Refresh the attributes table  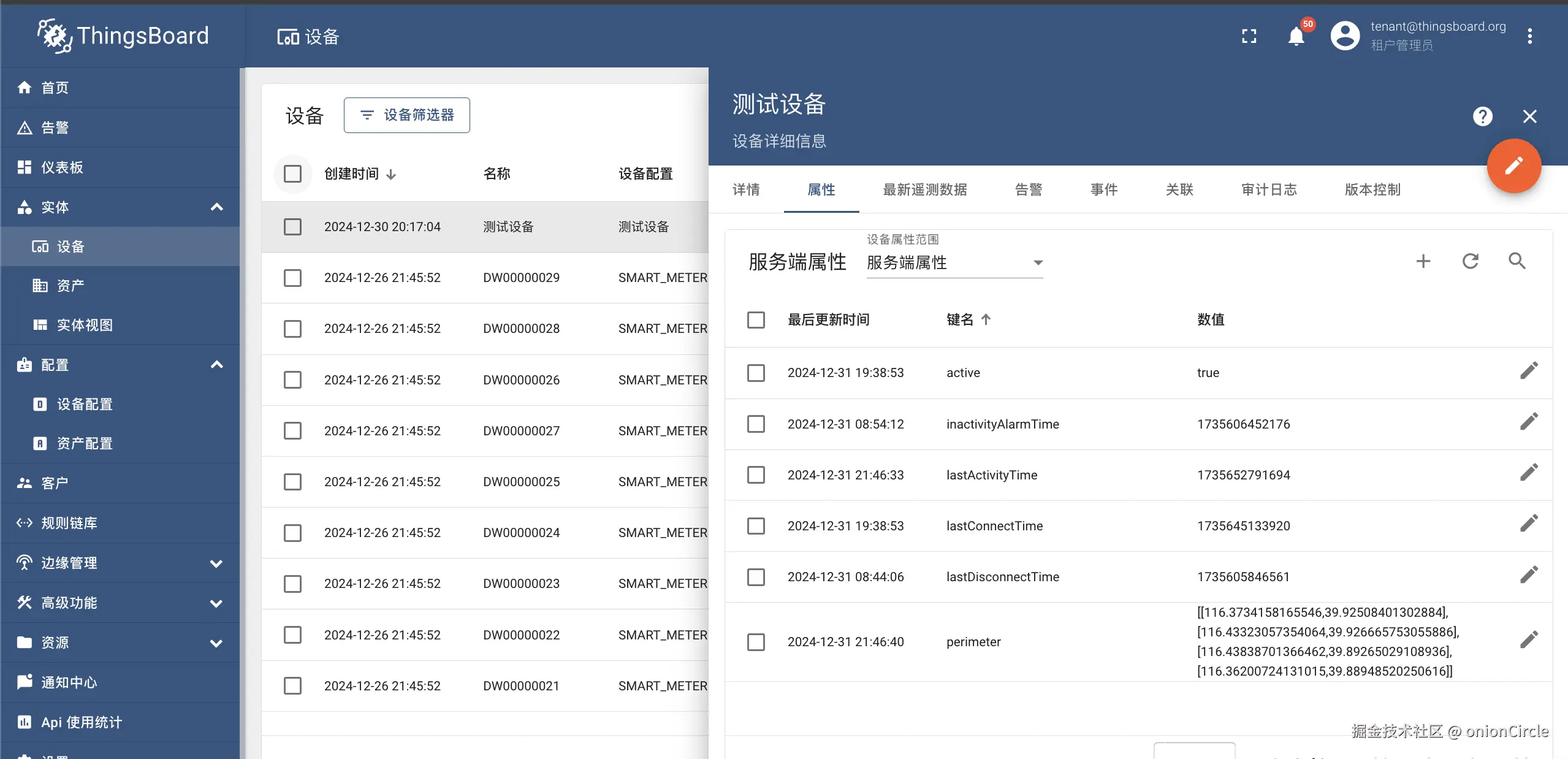point(1471,262)
